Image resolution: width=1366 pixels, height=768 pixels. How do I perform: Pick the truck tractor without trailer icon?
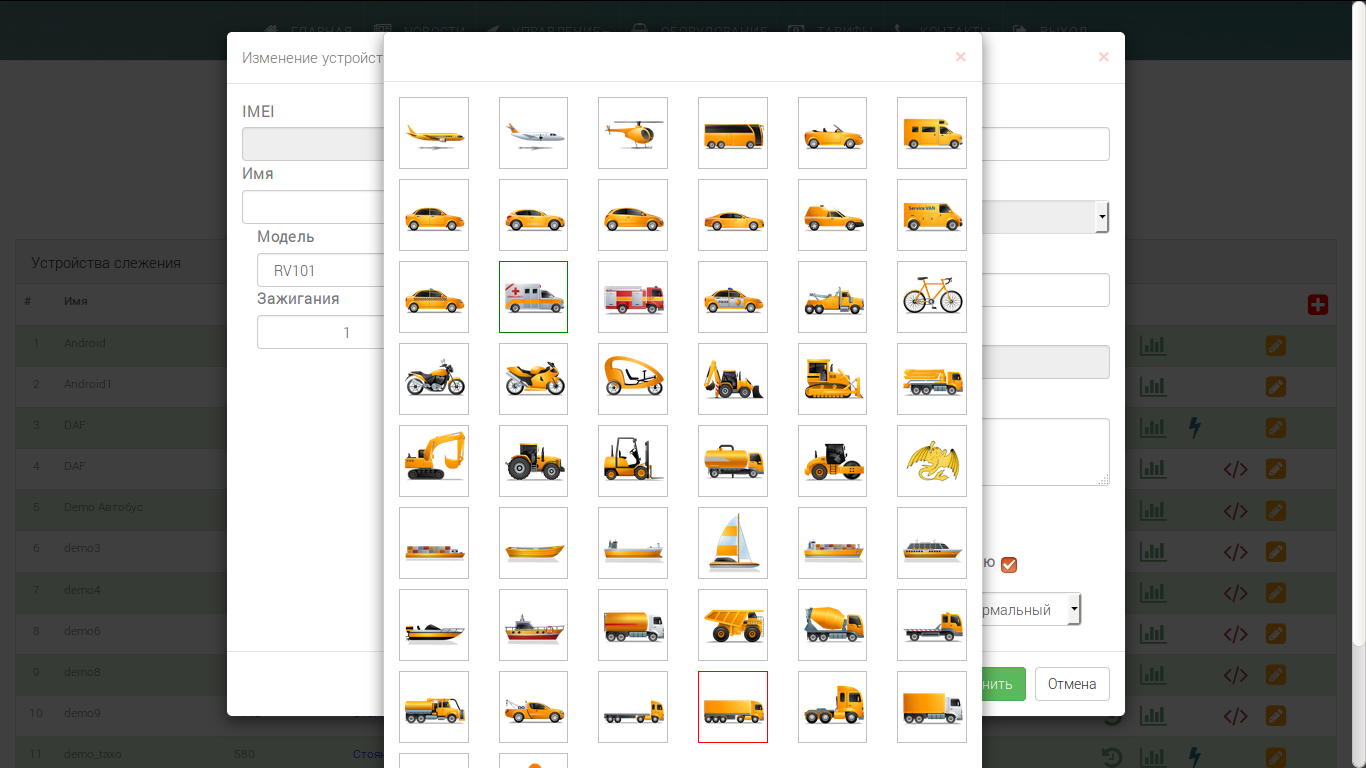(832, 707)
